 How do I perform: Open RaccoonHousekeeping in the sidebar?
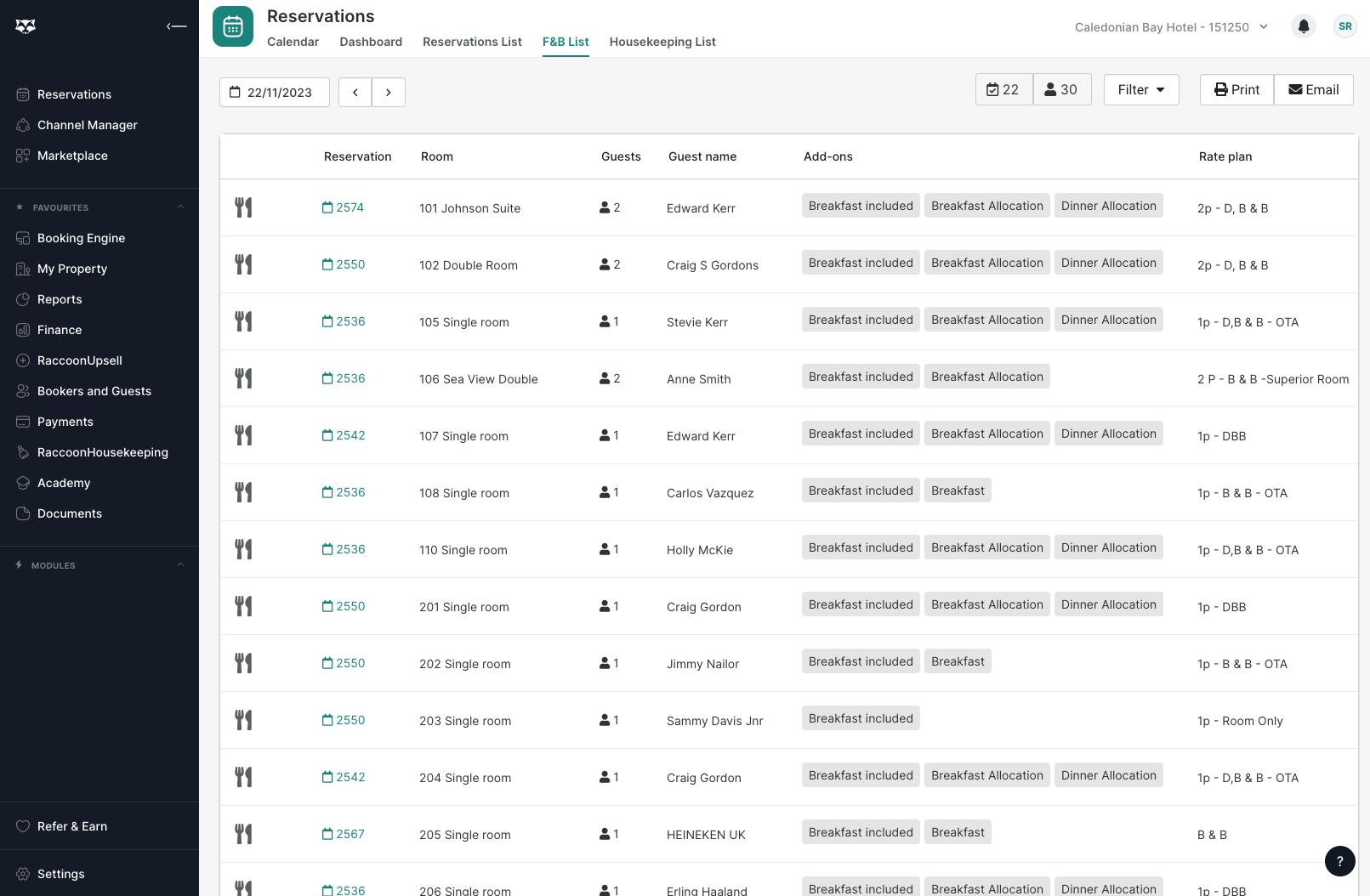point(102,452)
